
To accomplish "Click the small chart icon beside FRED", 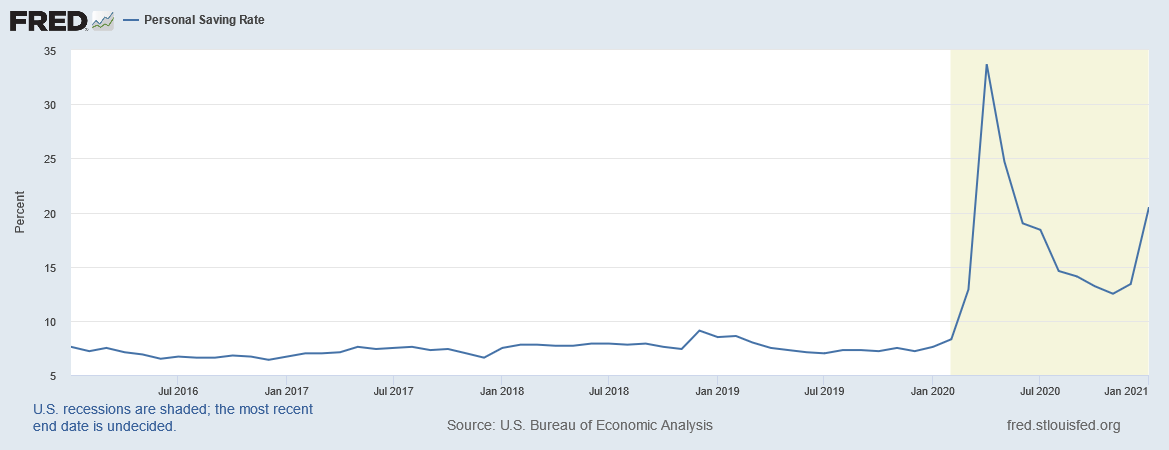I will pos(103,21).
